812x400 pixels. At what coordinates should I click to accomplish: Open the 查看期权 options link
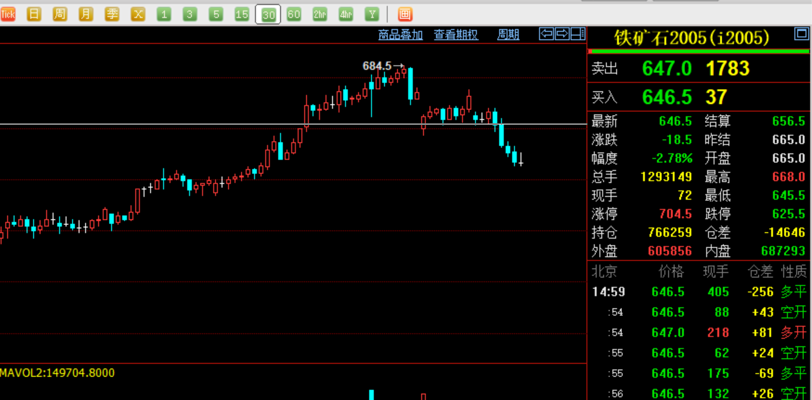click(456, 35)
